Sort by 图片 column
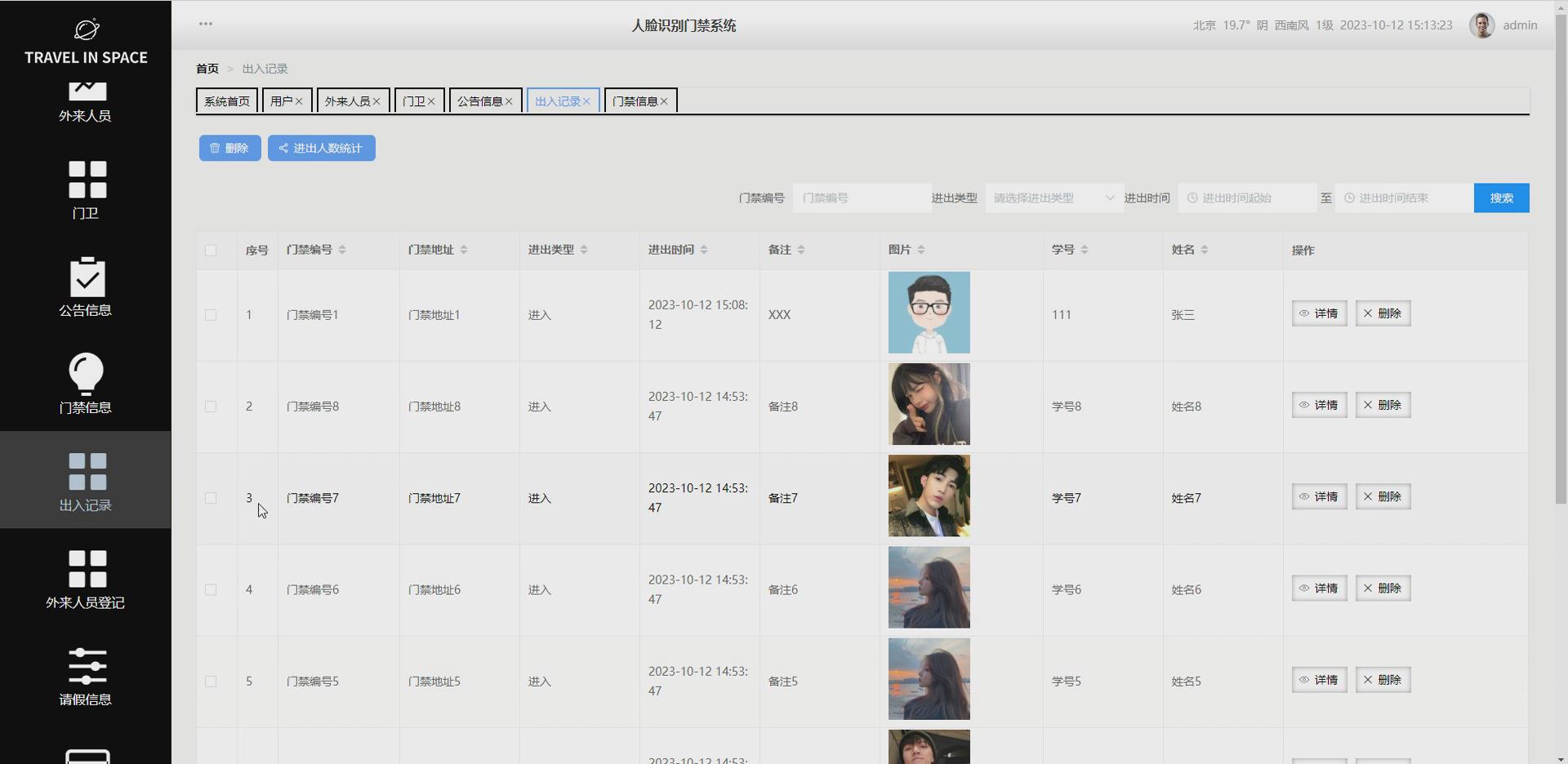This screenshot has width=1568, height=764. [921, 250]
